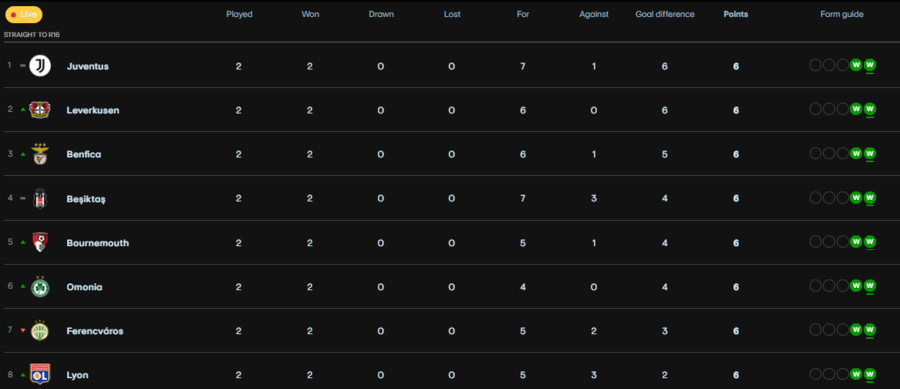Click rank number 1 beside Juventus
This screenshot has height=389, width=900.
coord(9,65)
